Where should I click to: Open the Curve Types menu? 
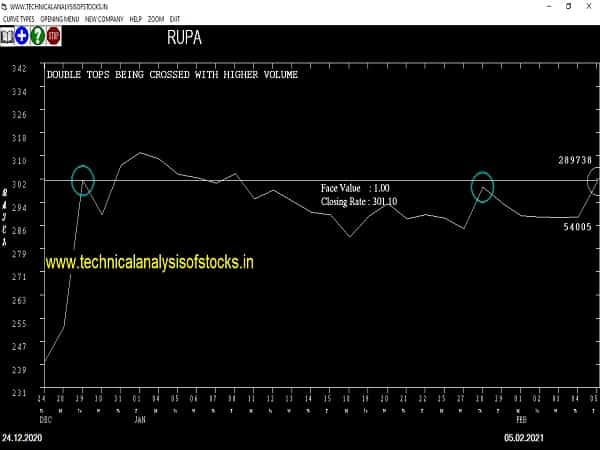[18, 19]
